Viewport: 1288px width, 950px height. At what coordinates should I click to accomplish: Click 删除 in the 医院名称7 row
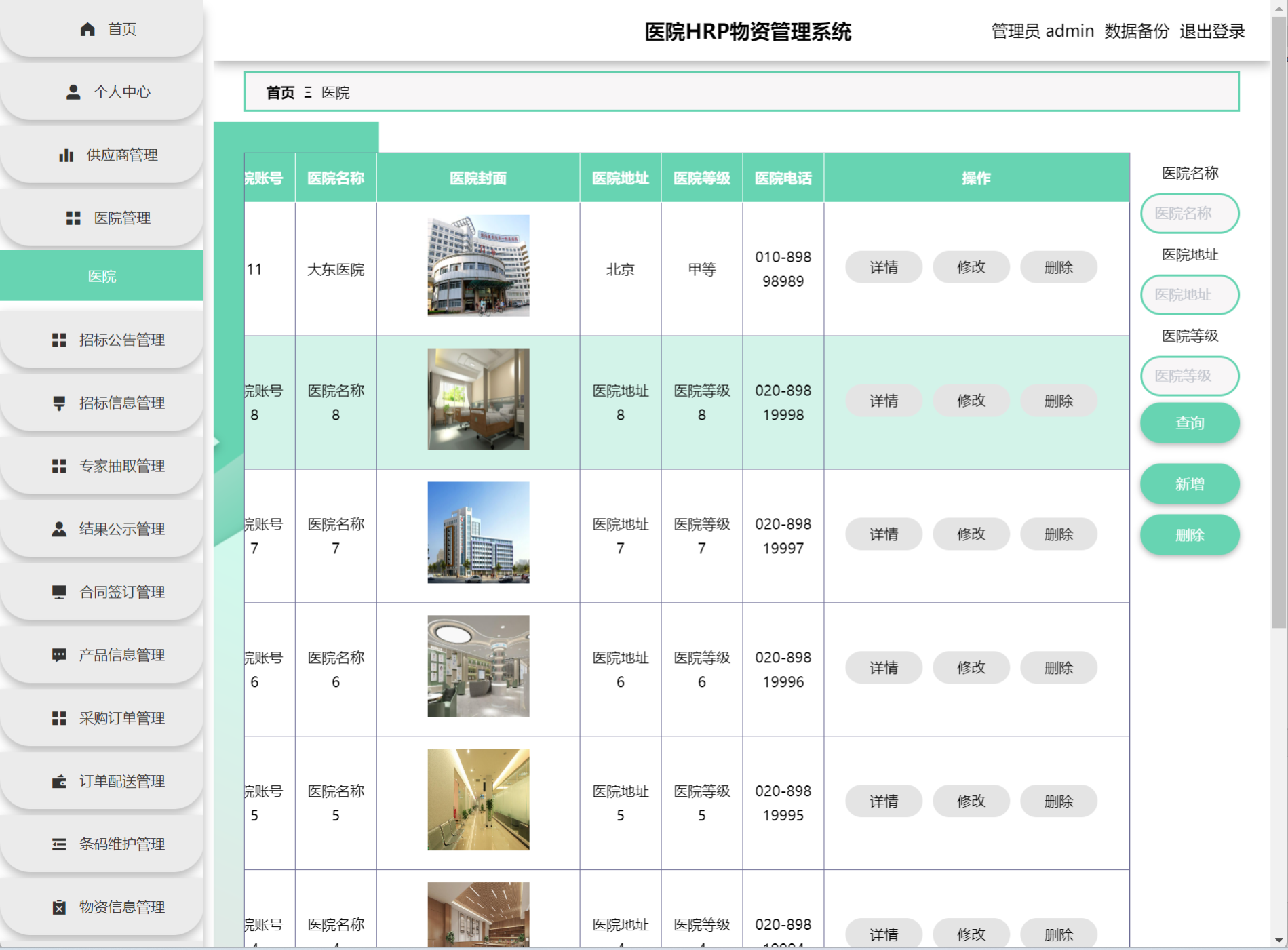[1059, 535]
